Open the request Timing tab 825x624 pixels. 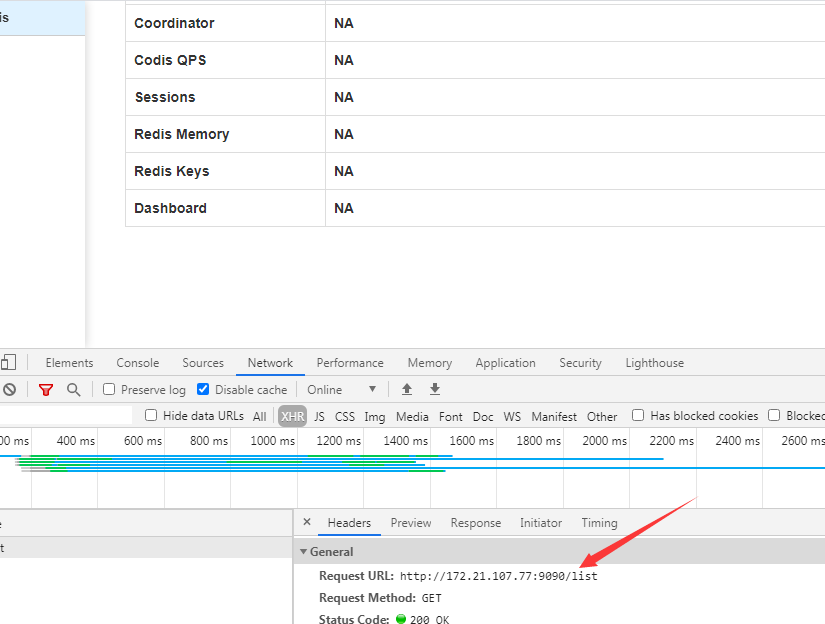coord(599,523)
